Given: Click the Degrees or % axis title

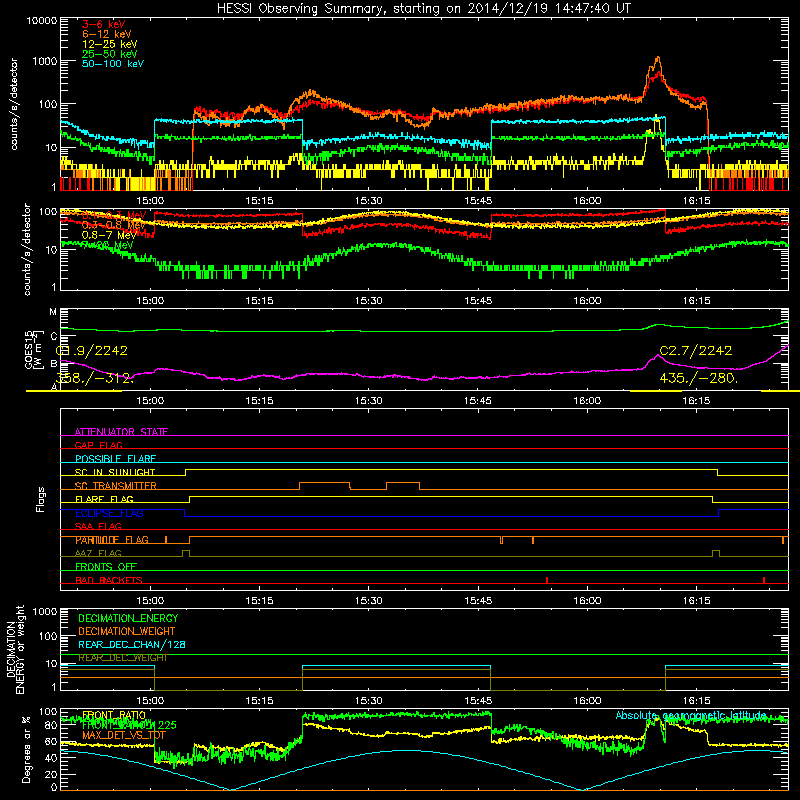Looking at the screenshot, I should (x=26, y=750).
